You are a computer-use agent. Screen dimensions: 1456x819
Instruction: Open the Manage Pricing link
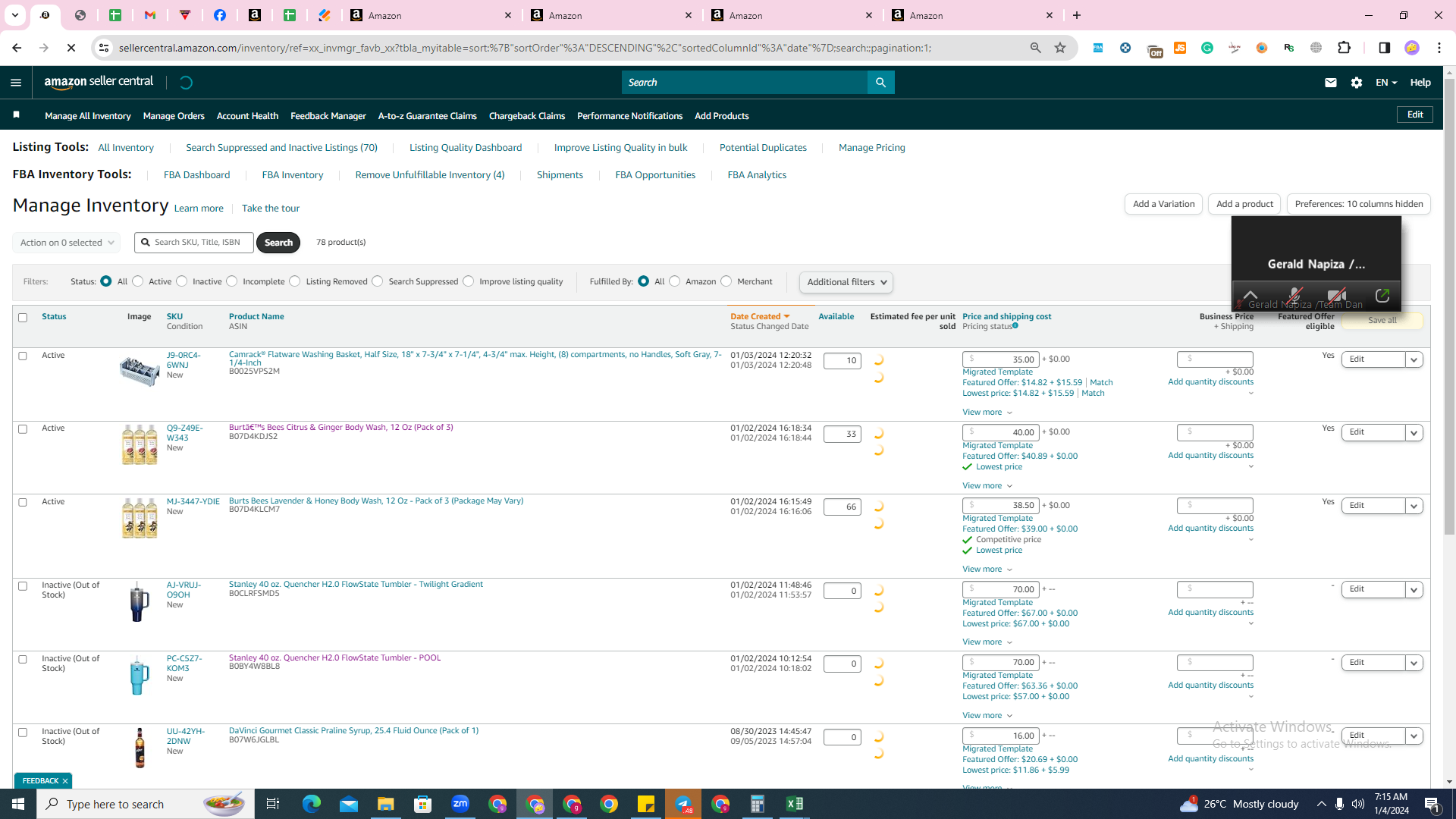[872, 148]
